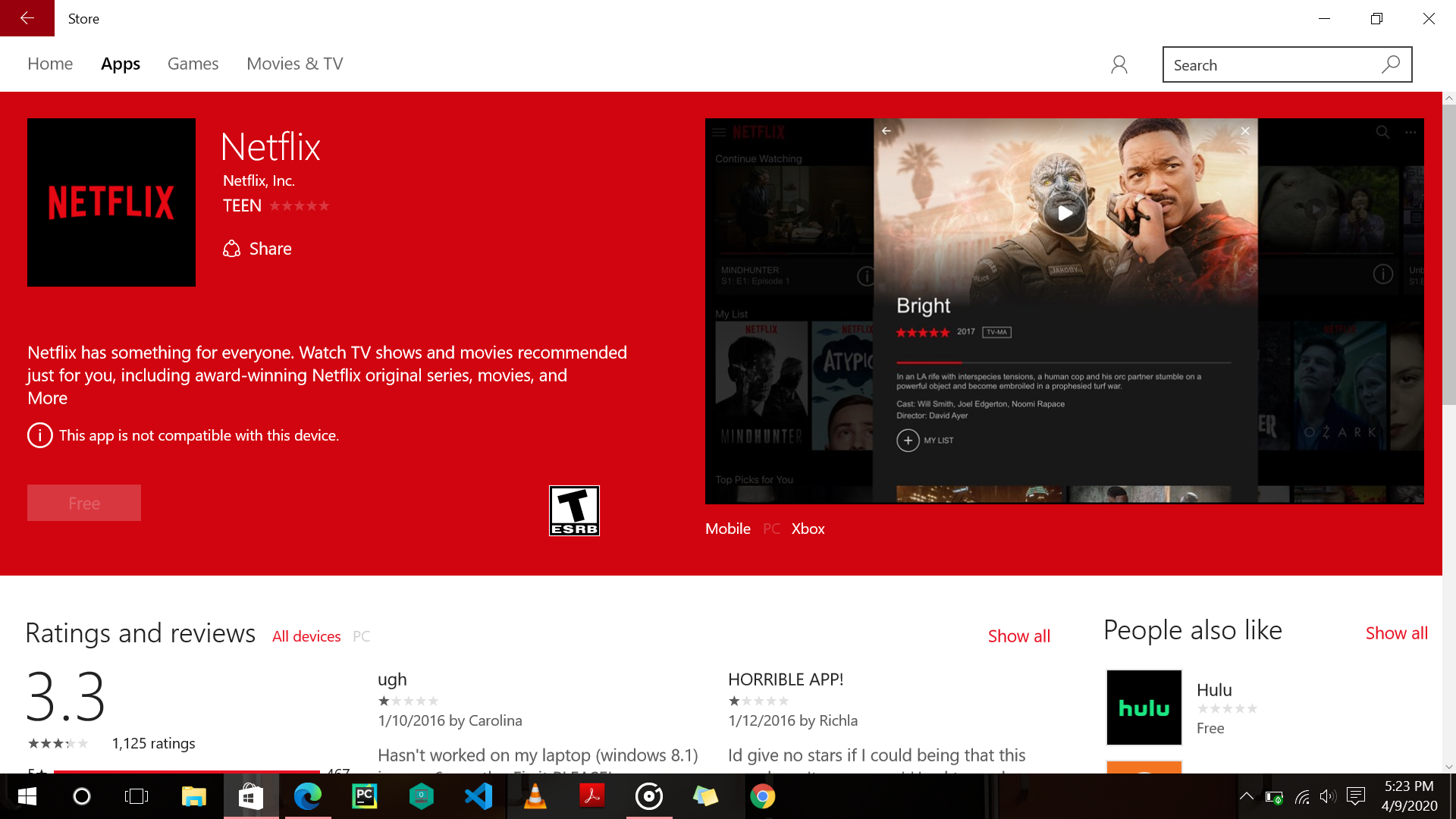1456x819 pixels.
Task: Click the 'ugh' review title
Action: 392,679
